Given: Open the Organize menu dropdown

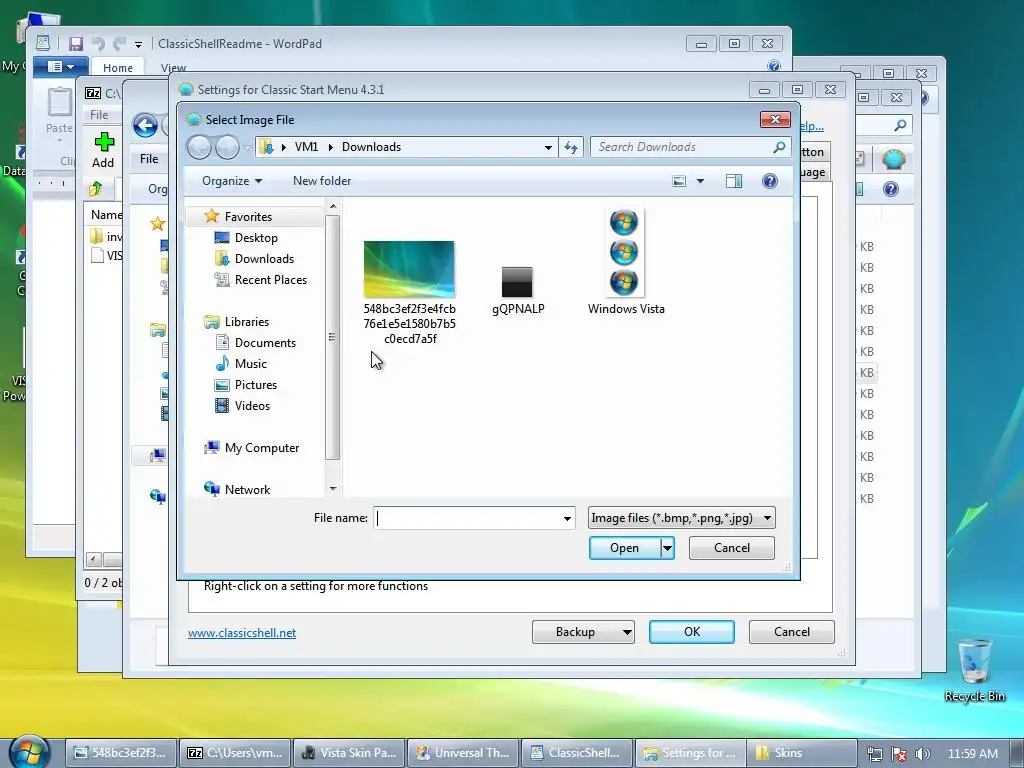Looking at the screenshot, I should (x=232, y=181).
